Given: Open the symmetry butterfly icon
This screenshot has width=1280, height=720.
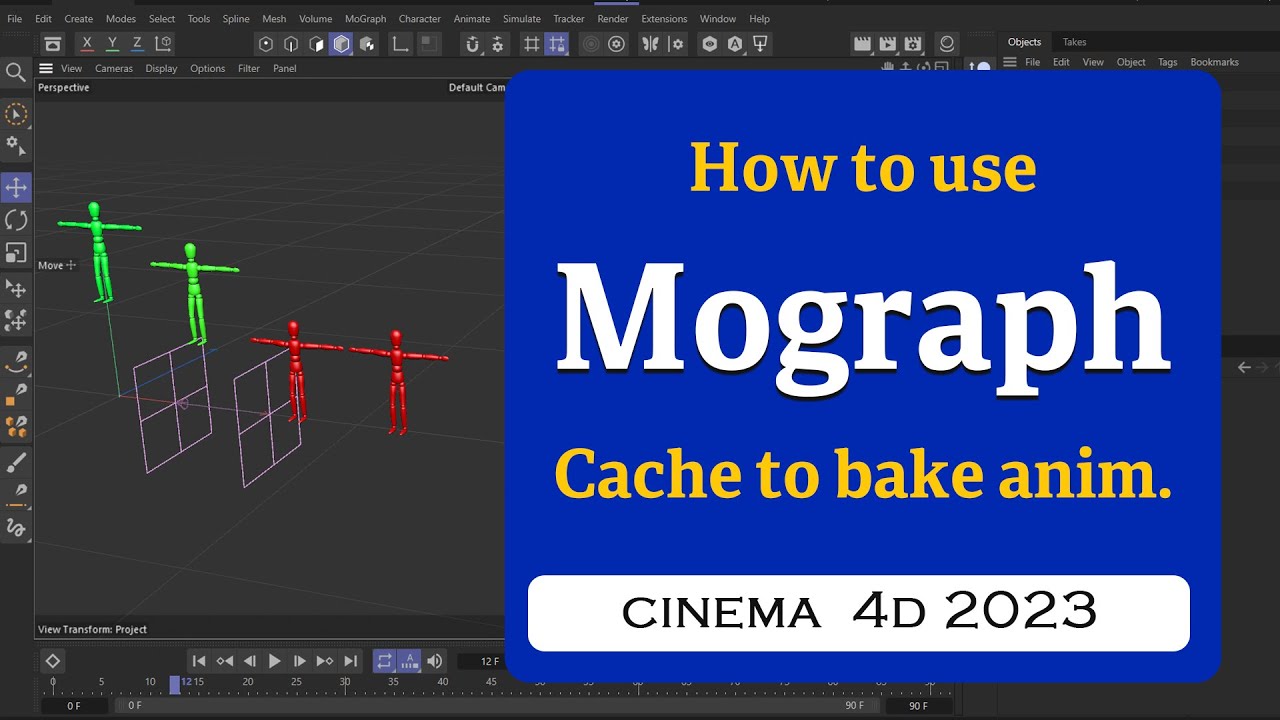Looking at the screenshot, I should point(651,44).
